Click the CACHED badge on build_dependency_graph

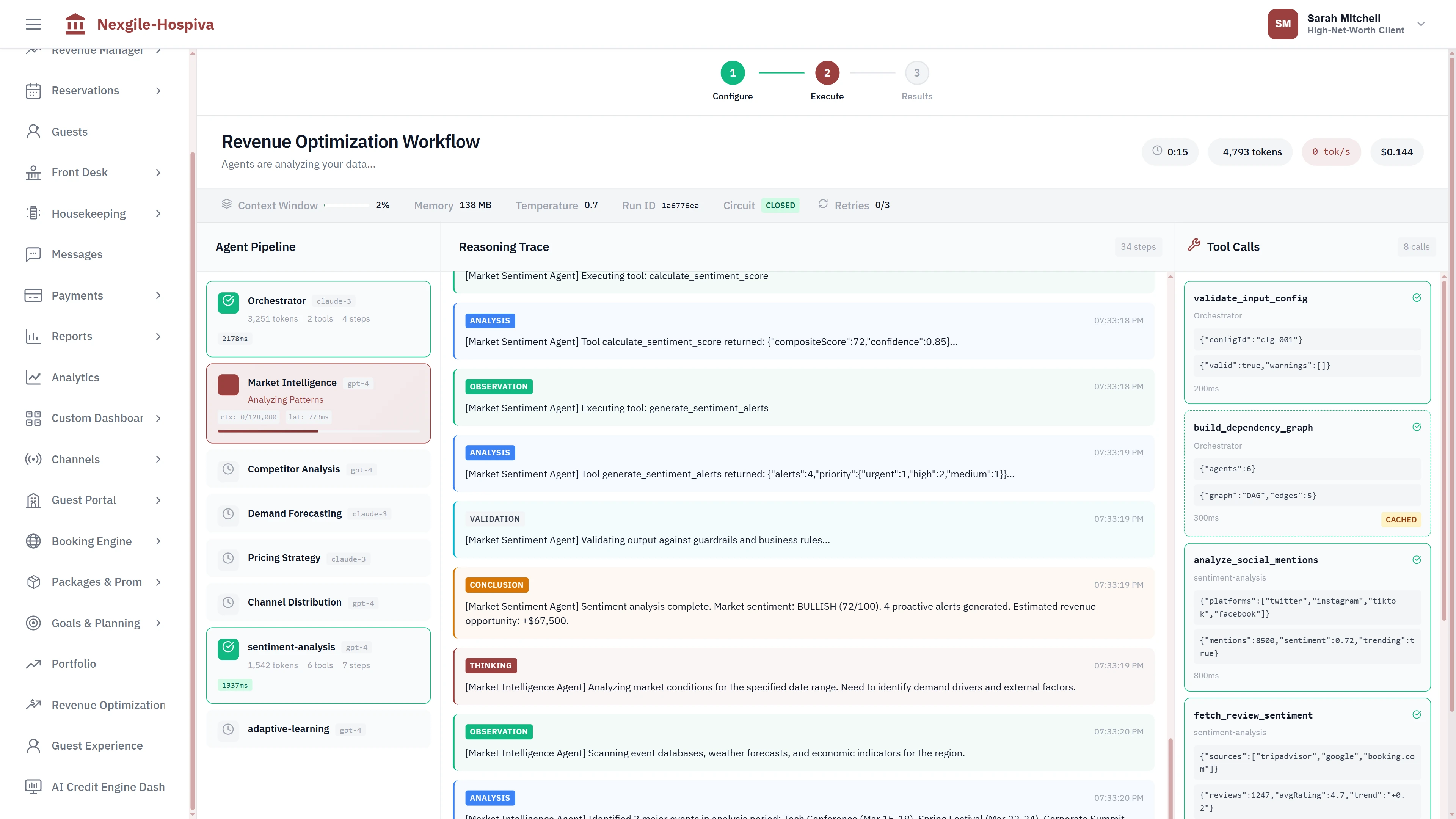tap(1401, 519)
